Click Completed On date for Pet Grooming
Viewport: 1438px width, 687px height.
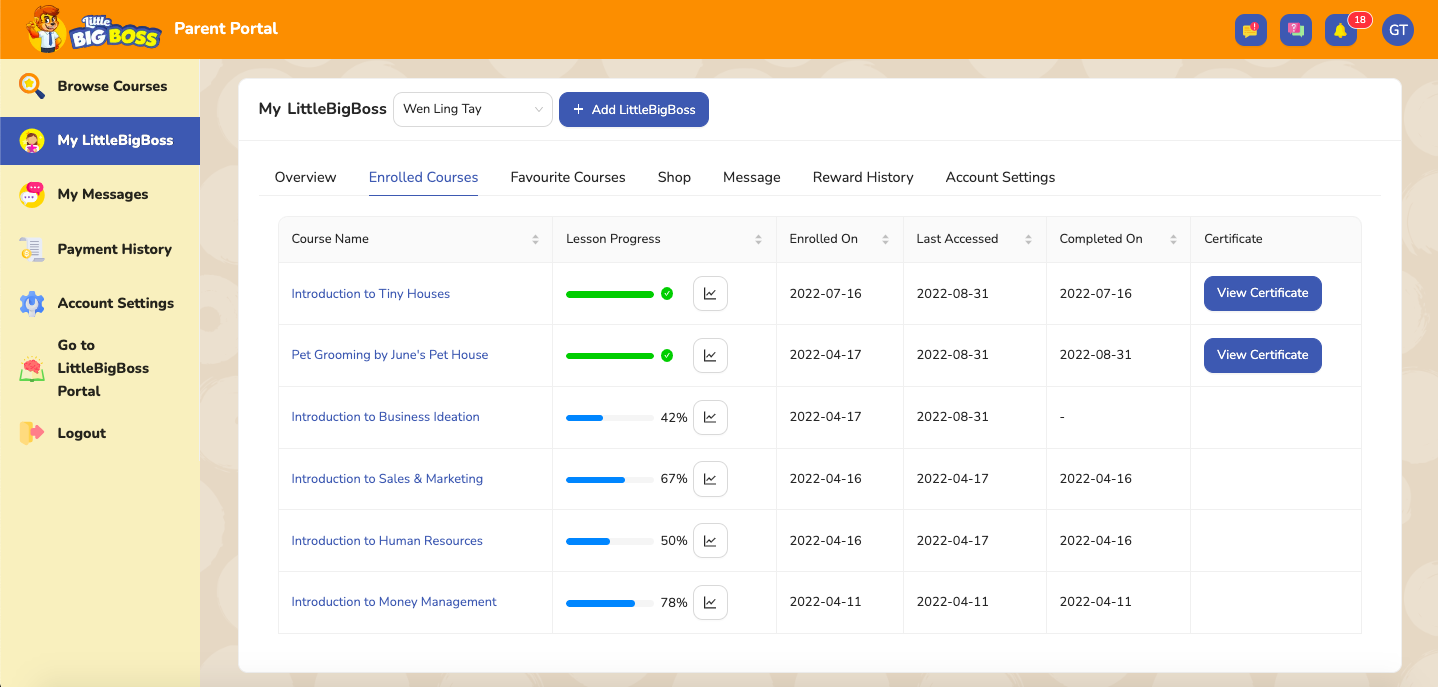click(x=1096, y=355)
